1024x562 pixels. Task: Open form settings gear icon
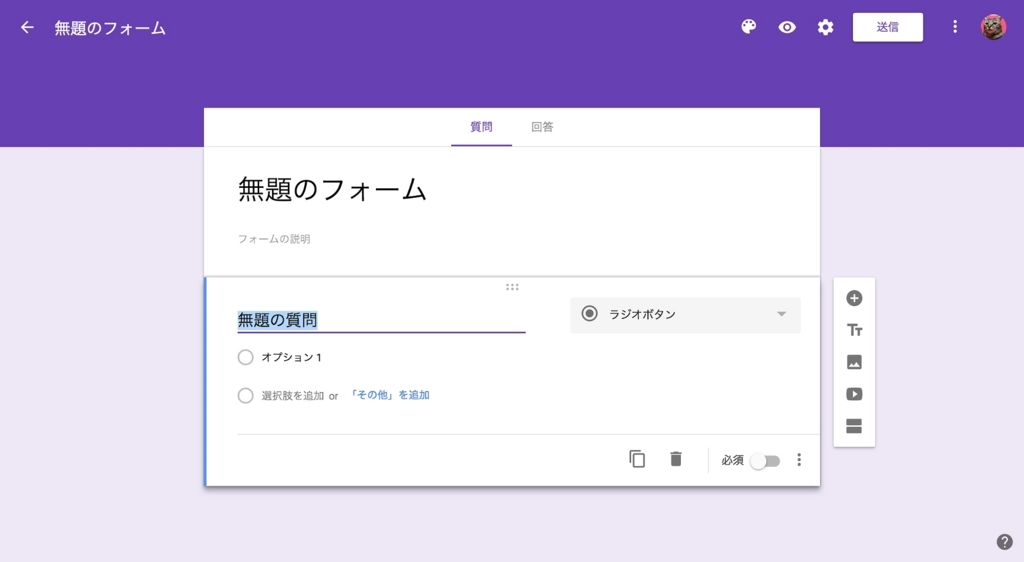825,27
